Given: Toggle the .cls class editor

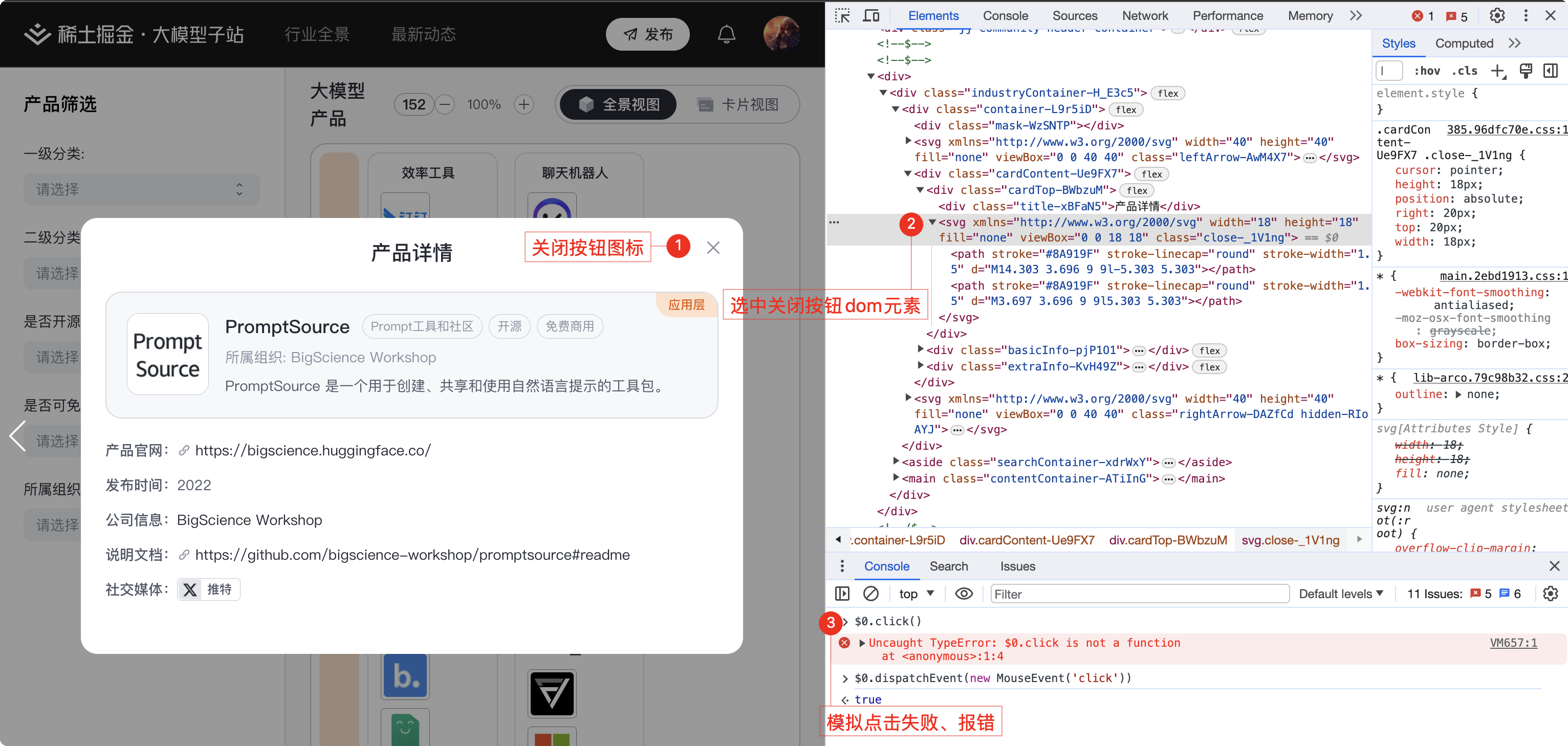Looking at the screenshot, I should [x=1465, y=71].
